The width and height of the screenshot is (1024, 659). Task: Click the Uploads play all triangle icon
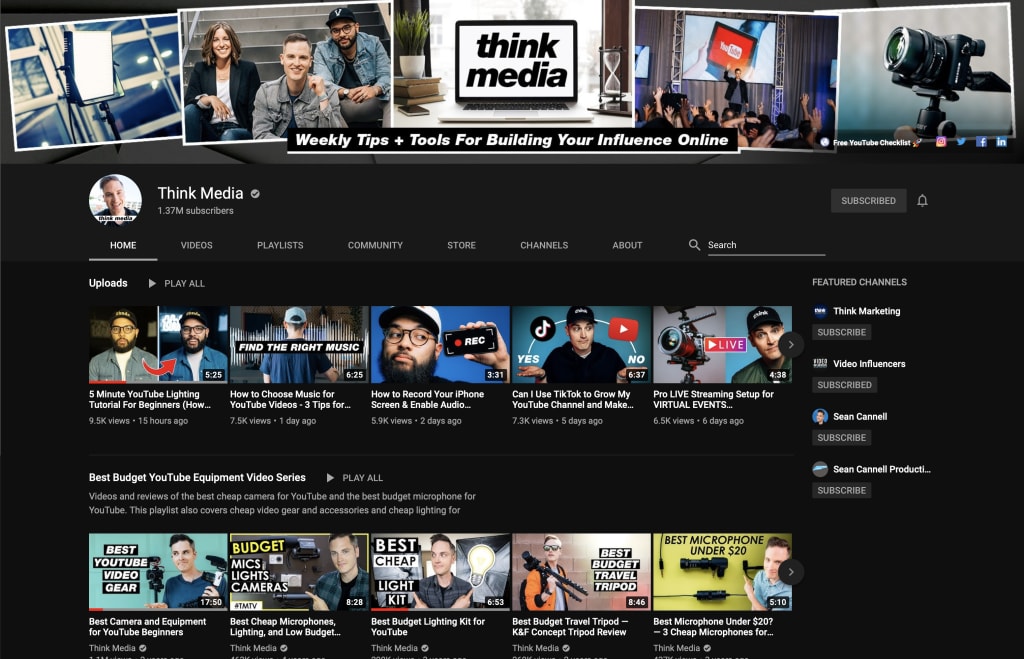click(x=152, y=283)
